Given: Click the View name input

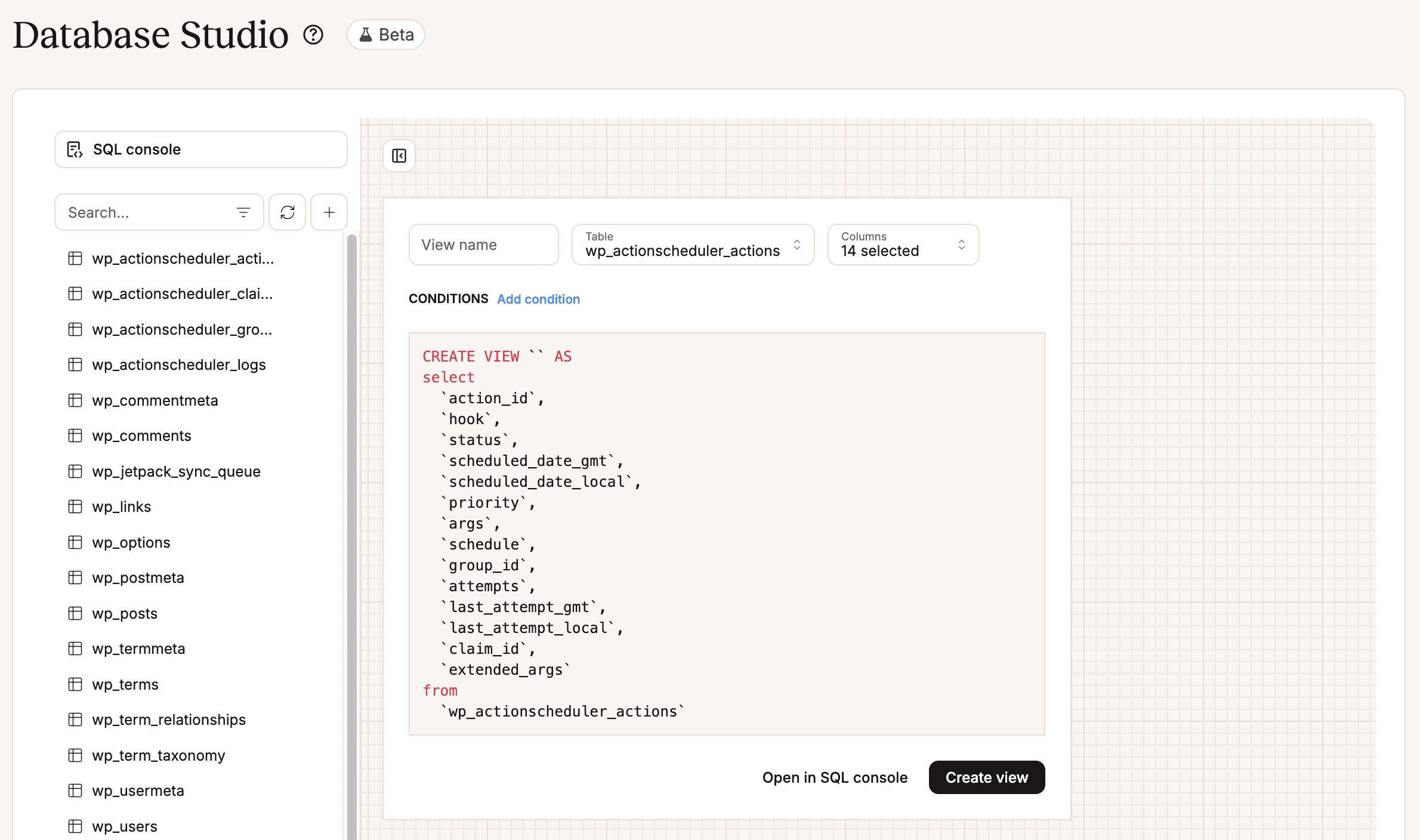Looking at the screenshot, I should pos(484,245).
